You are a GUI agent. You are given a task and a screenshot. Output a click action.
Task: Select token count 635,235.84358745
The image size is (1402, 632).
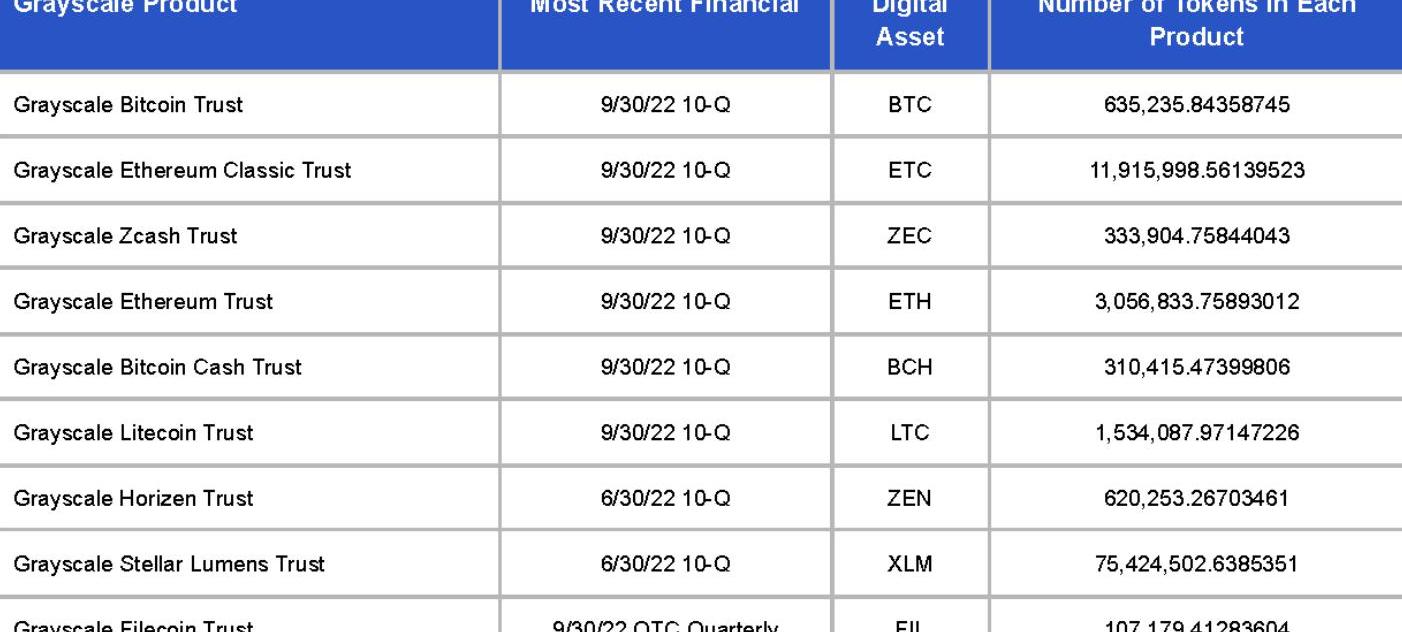[1196, 105]
